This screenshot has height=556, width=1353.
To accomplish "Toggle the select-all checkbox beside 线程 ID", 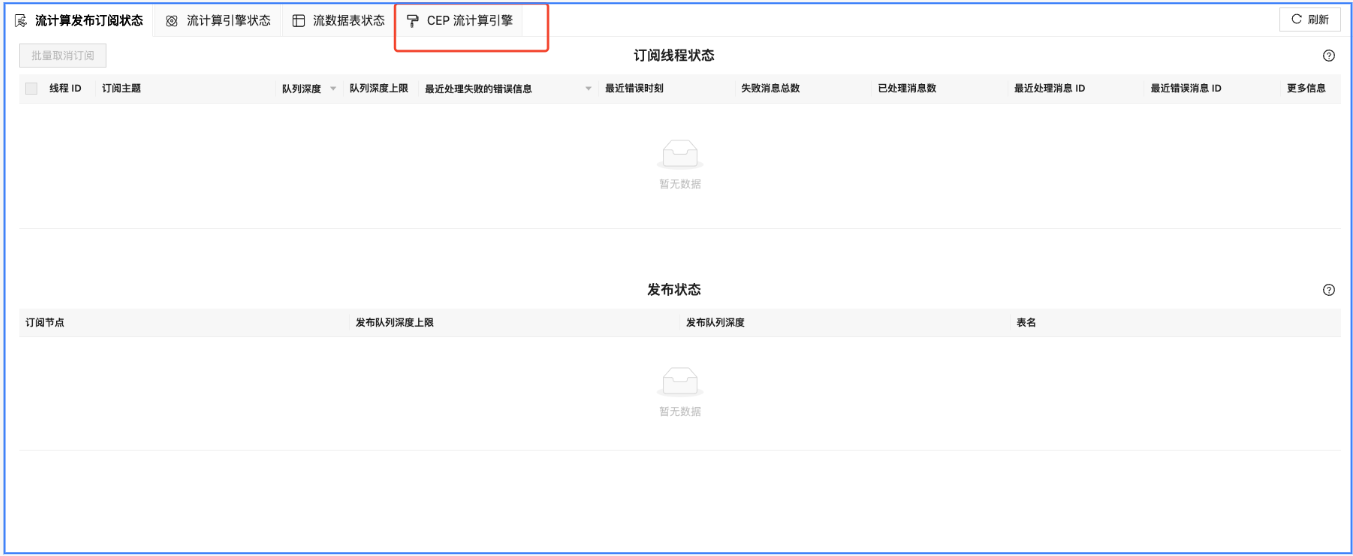I will tap(31, 89).
